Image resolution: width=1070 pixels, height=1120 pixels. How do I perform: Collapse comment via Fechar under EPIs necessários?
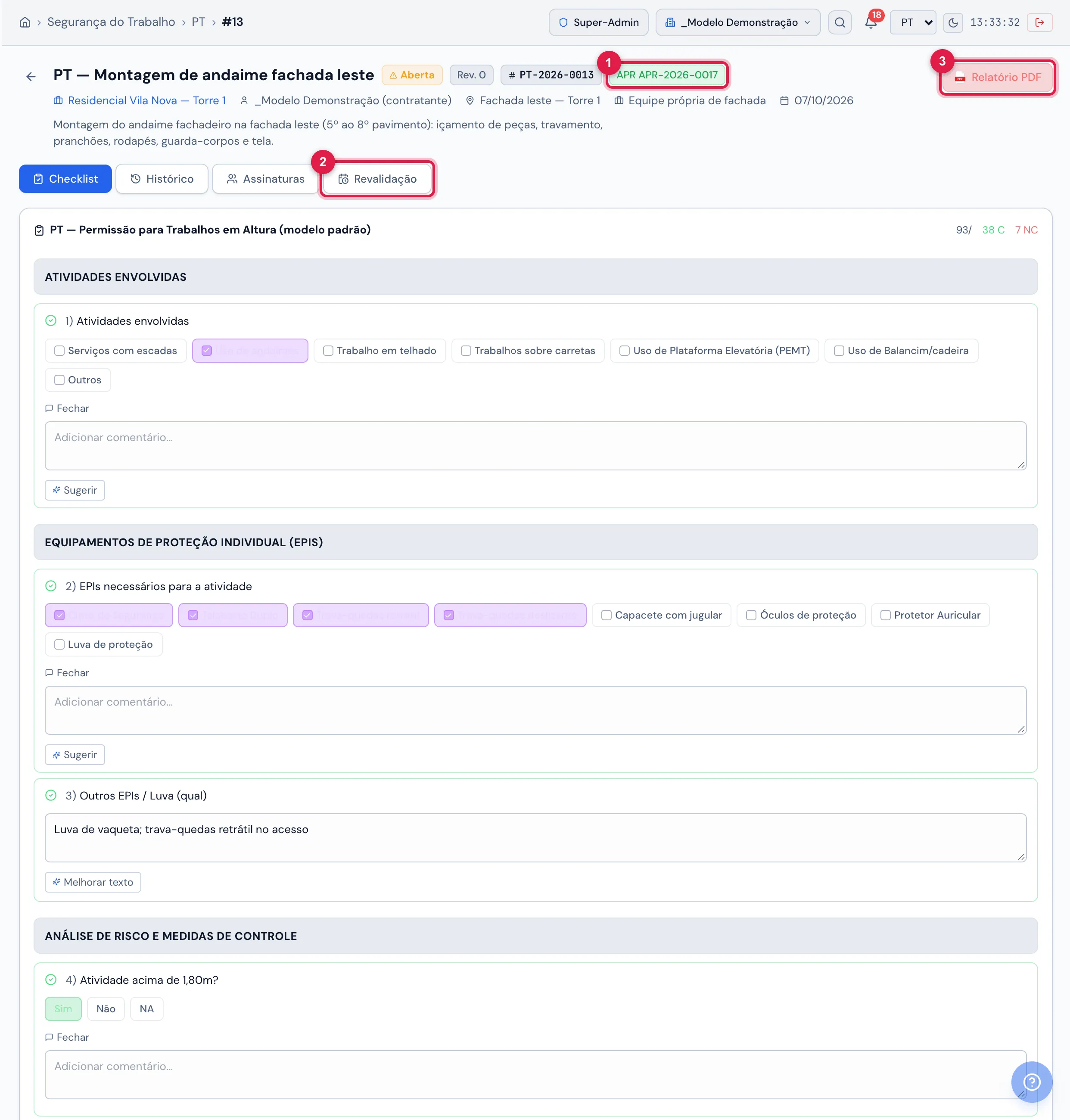[67, 673]
